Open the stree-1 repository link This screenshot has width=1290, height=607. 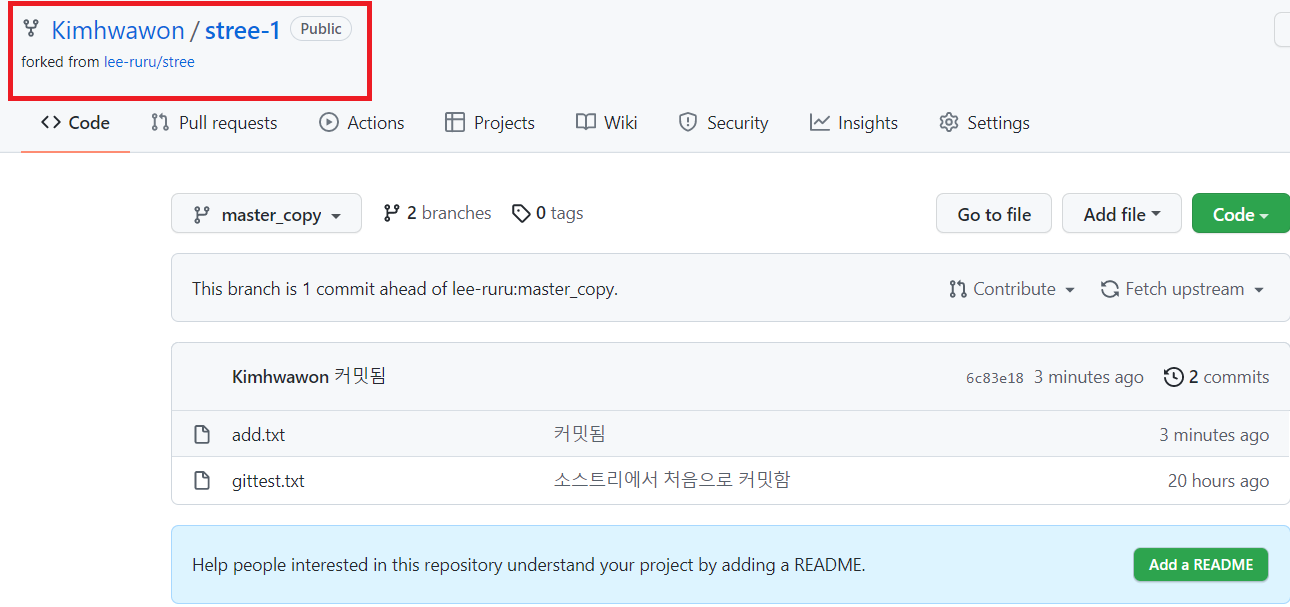coord(243,30)
